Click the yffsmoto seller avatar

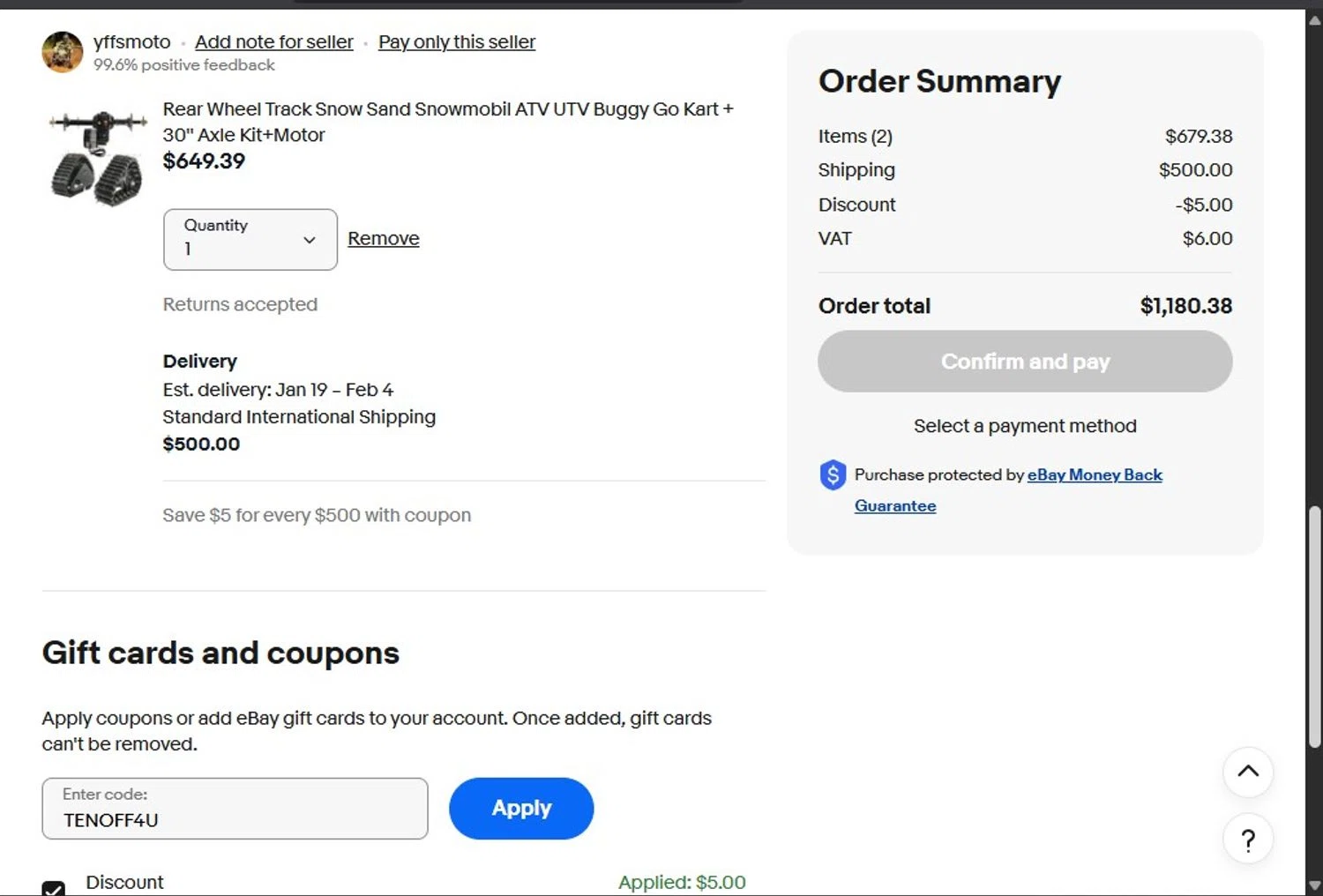(62, 52)
